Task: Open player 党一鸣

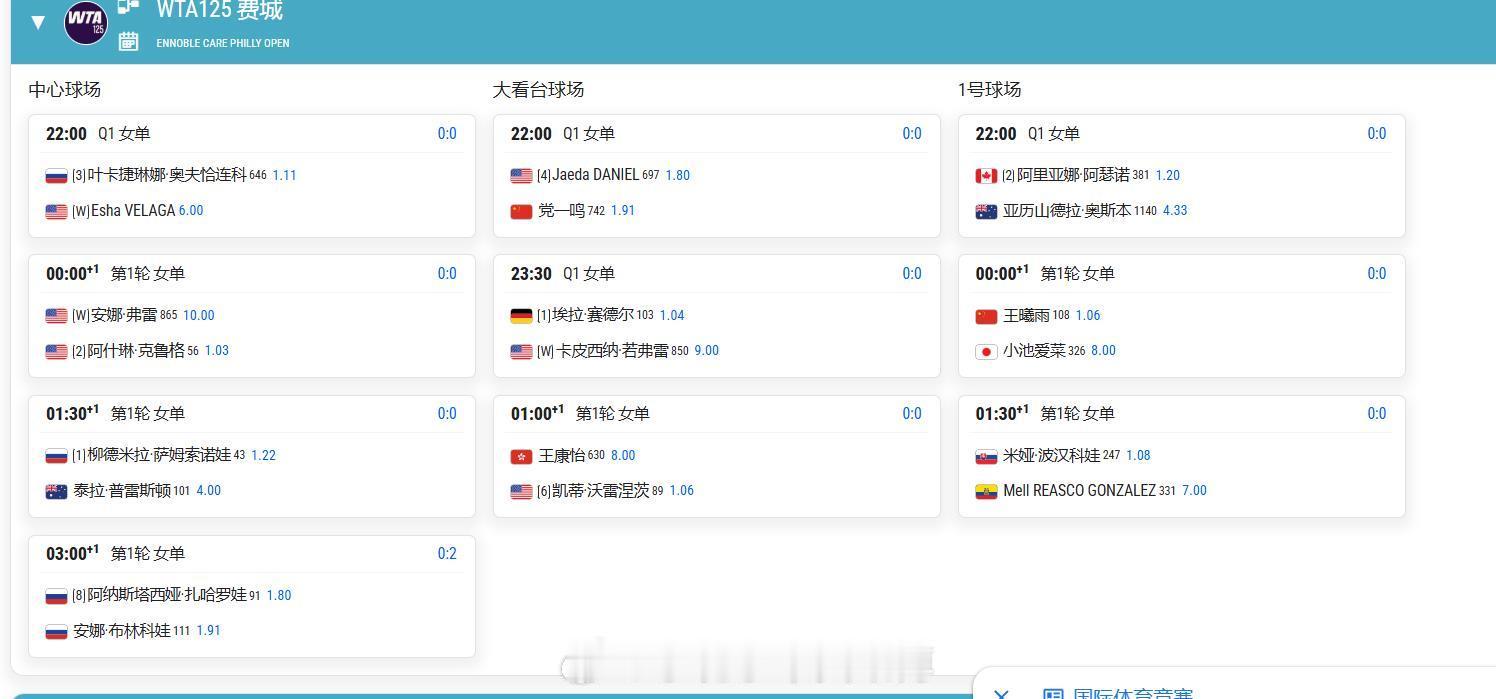Action: (x=561, y=211)
